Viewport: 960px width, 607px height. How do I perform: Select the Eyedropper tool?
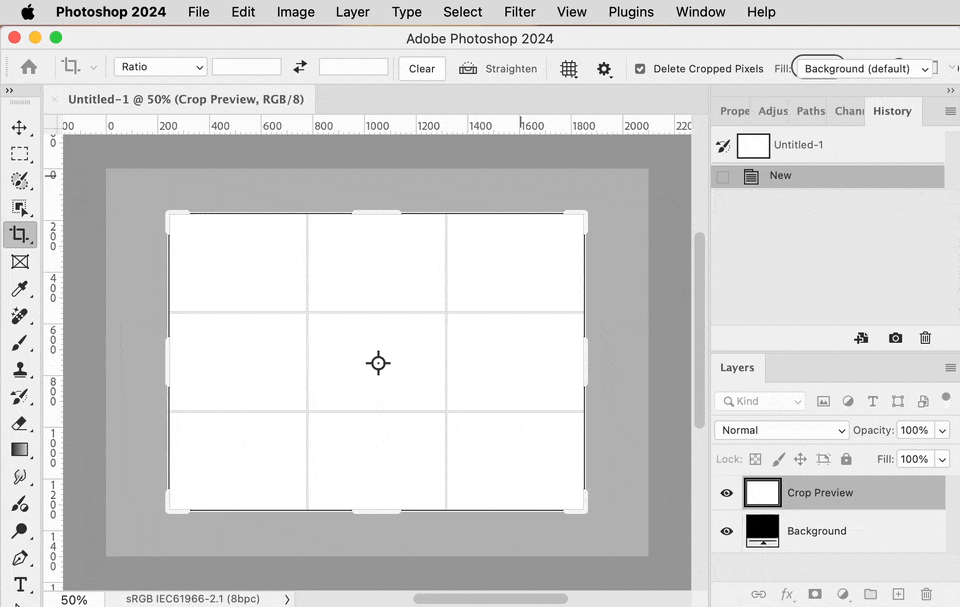pyautogui.click(x=20, y=288)
